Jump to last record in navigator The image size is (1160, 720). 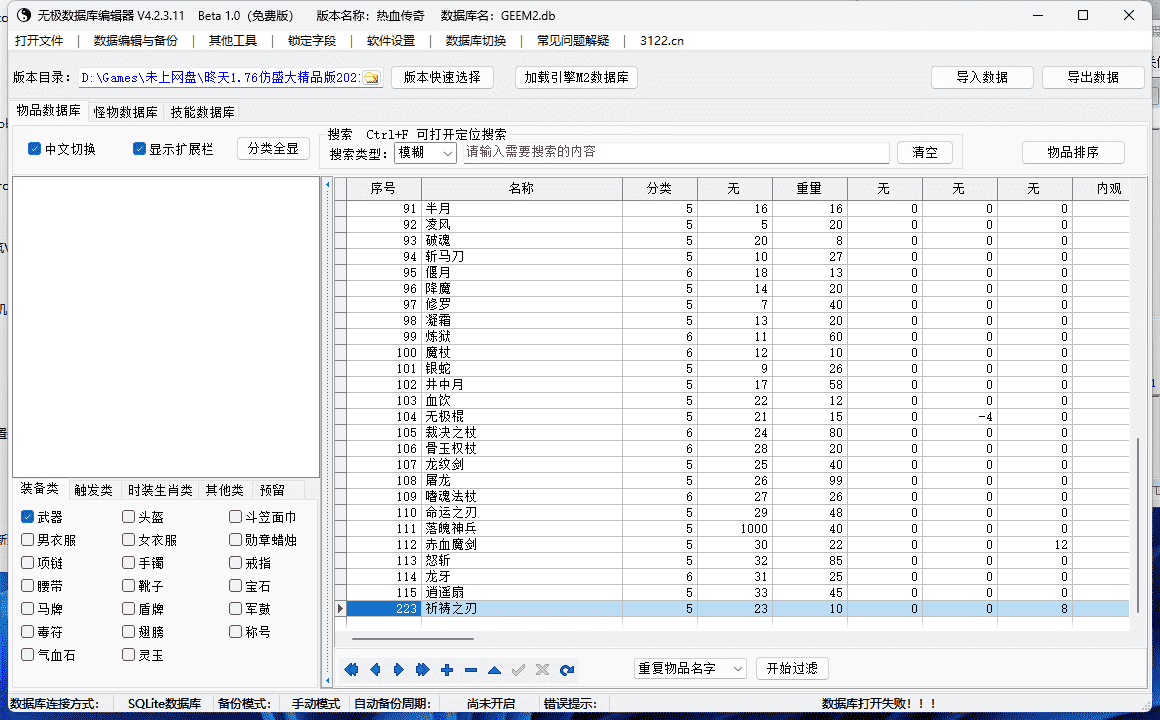pyautogui.click(x=422, y=670)
